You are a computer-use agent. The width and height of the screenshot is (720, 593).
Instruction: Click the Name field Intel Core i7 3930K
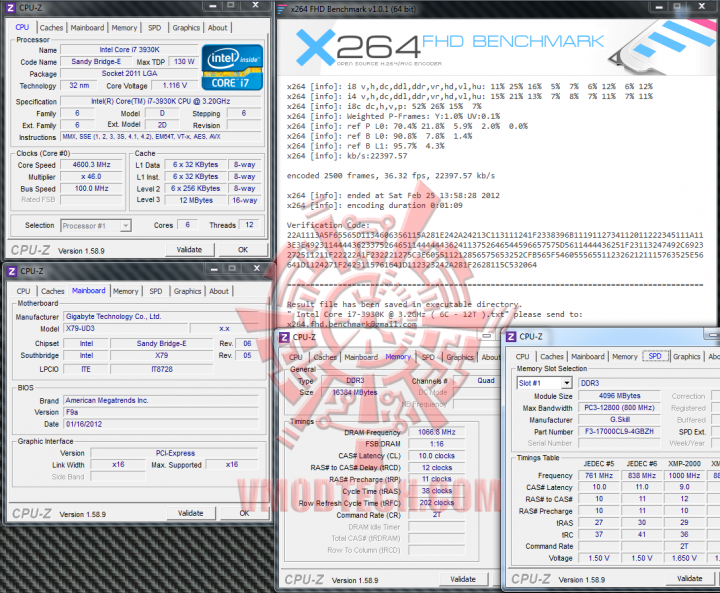tap(129, 50)
